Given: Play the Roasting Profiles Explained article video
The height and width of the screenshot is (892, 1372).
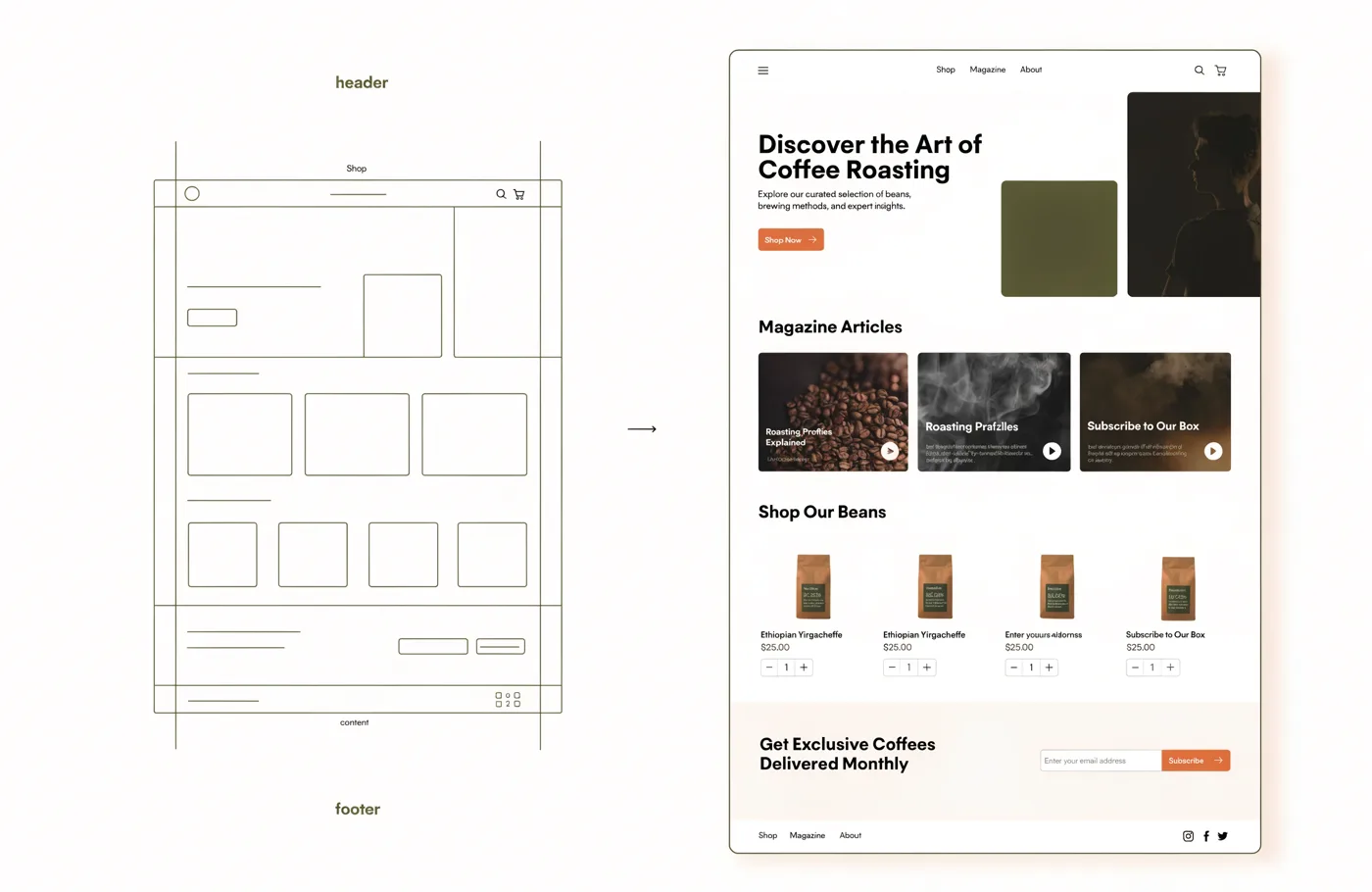Looking at the screenshot, I should pos(890,451).
